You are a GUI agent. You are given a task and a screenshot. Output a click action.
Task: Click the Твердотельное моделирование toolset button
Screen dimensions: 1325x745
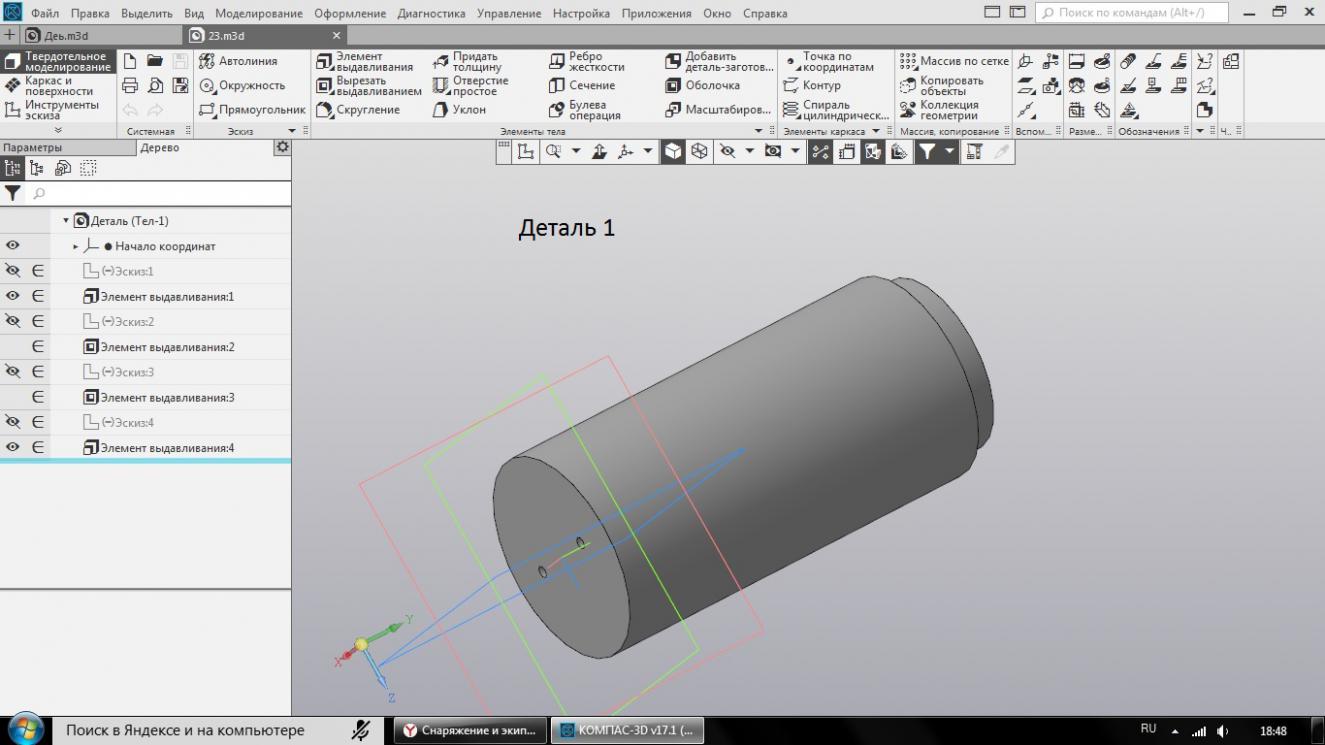[58, 62]
